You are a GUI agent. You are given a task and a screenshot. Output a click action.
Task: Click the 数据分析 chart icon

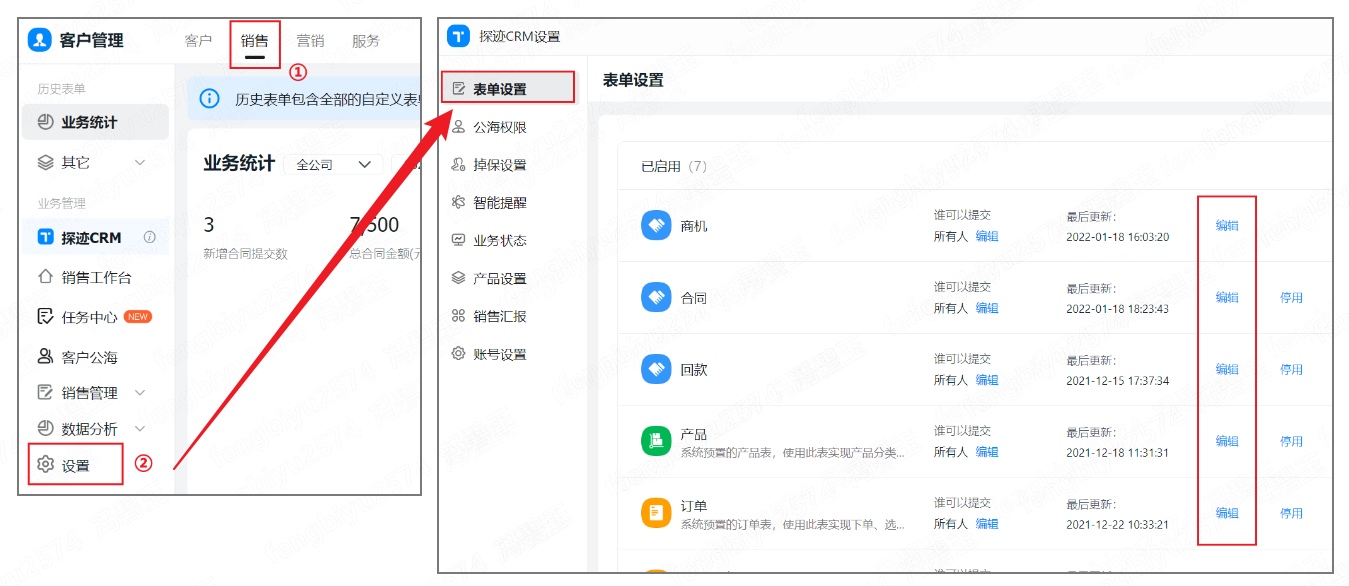point(45,429)
